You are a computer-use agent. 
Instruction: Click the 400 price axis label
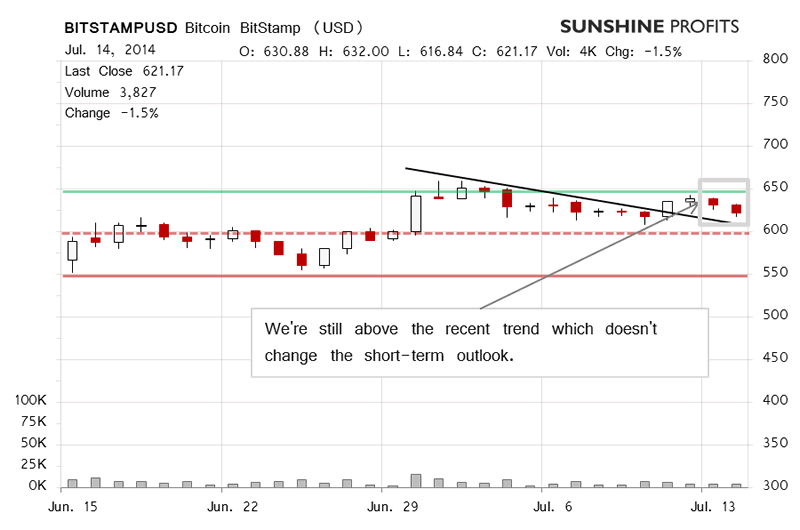click(775, 400)
